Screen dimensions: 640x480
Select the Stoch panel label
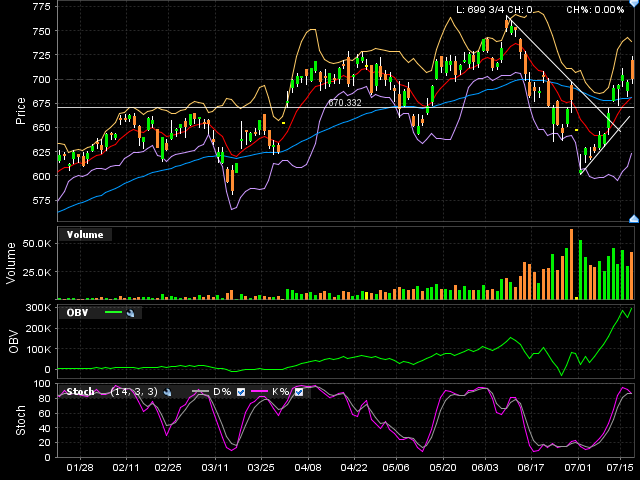tap(80, 392)
